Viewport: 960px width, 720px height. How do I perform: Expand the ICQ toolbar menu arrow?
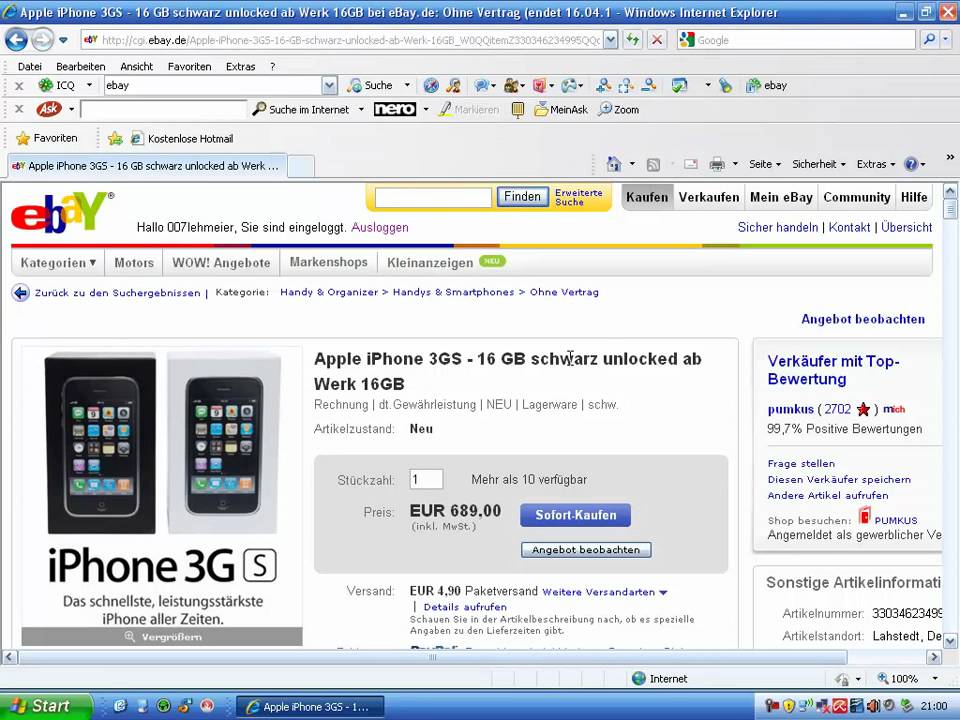[x=89, y=85]
